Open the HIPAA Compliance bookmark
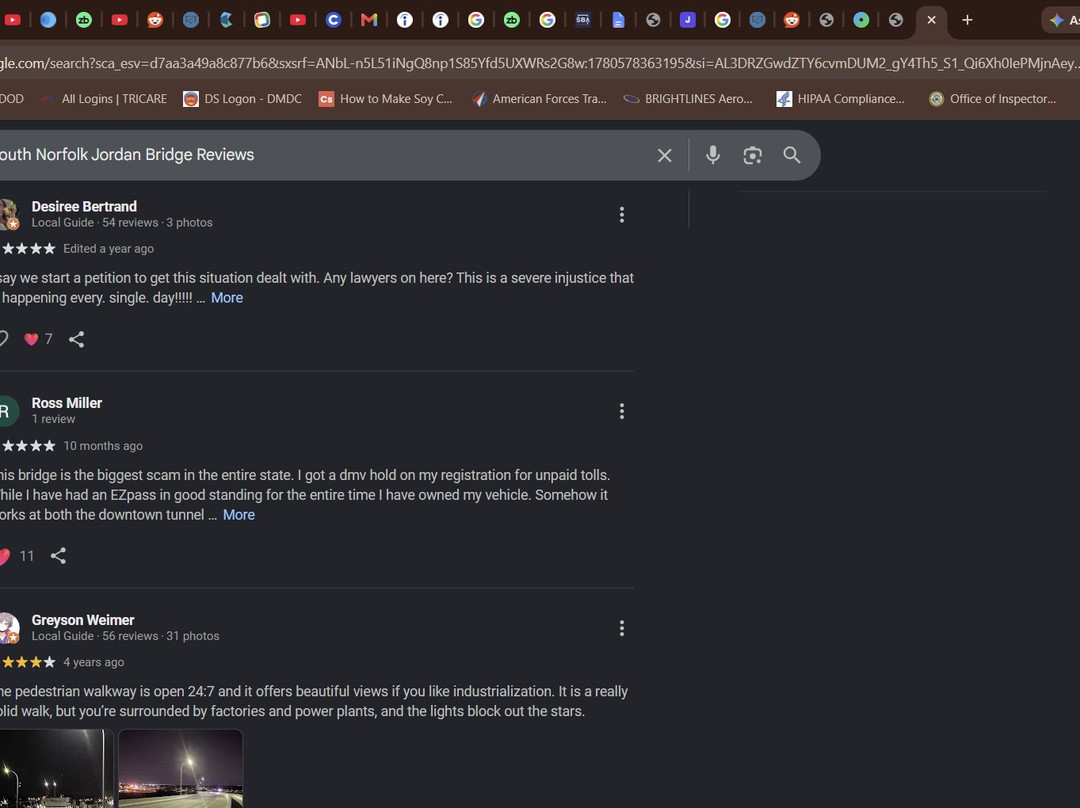The width and height of the screenshot is (1080, 808). coord(840,99)
